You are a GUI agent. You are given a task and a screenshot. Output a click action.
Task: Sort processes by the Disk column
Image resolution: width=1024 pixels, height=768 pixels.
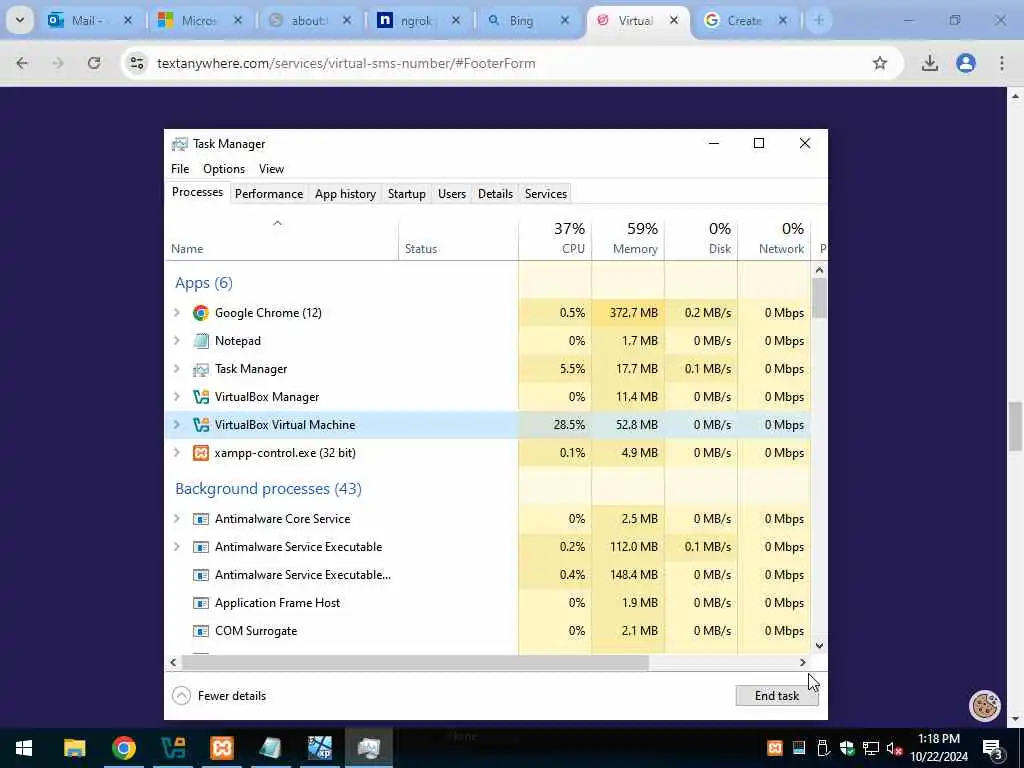[701, 238]
